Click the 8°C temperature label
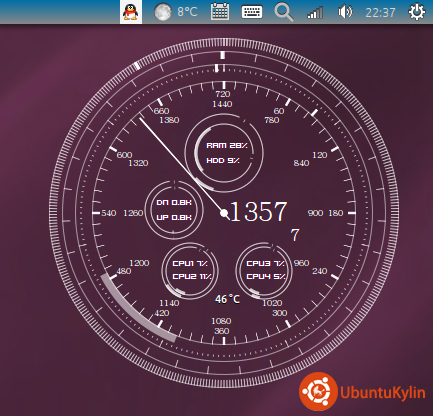433x416 pixels. [x=187, y=12]
